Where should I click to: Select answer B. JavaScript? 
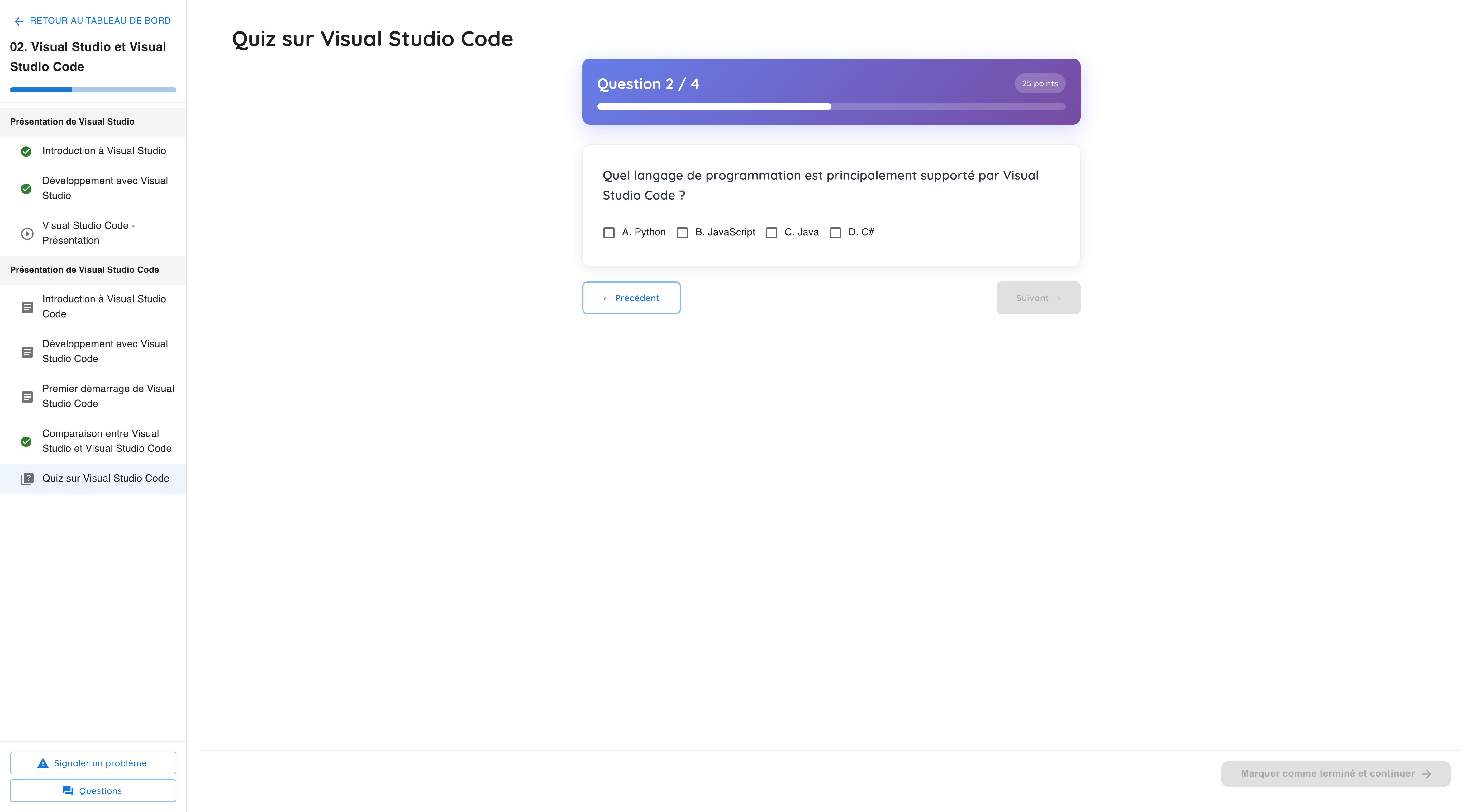[x=682, y=233]
